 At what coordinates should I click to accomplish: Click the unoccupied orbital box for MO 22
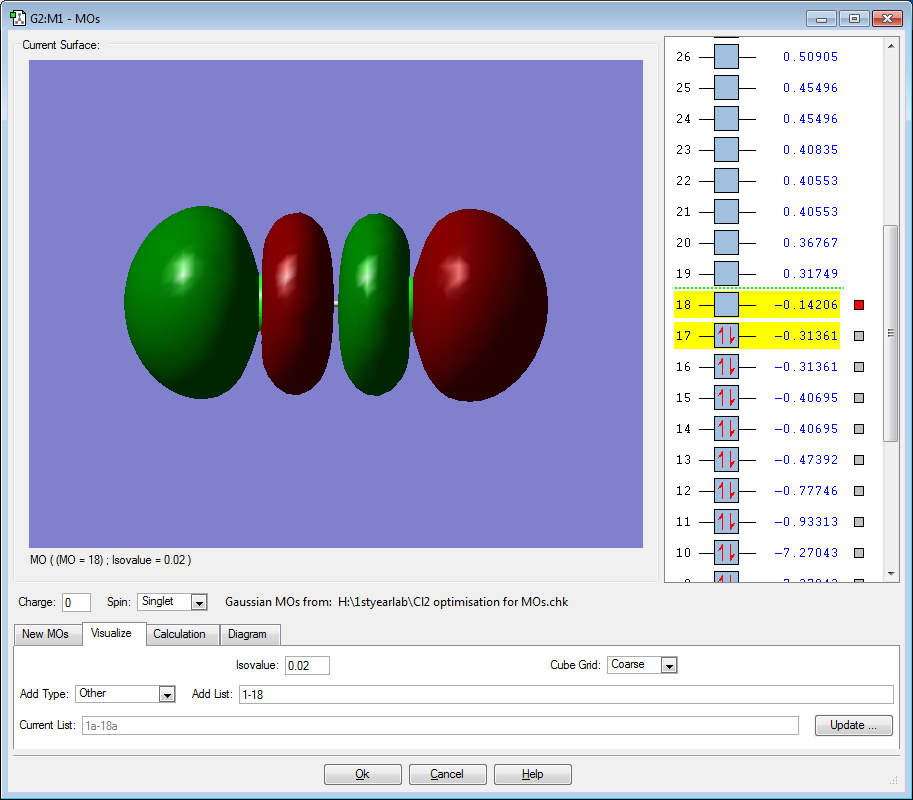tap(726, 181)
